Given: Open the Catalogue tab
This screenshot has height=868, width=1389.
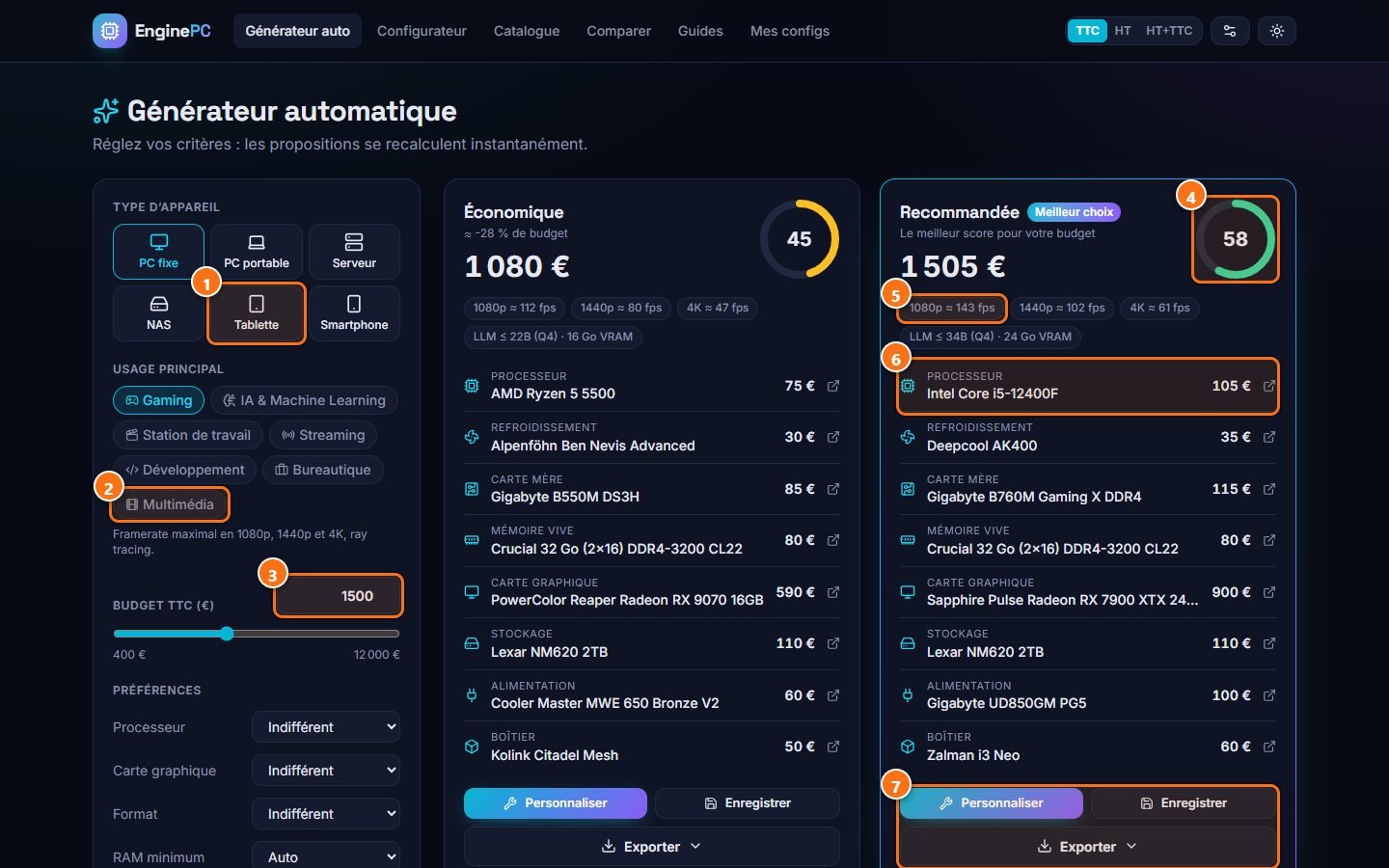Looking at the screenshot, I should (527, 31).
